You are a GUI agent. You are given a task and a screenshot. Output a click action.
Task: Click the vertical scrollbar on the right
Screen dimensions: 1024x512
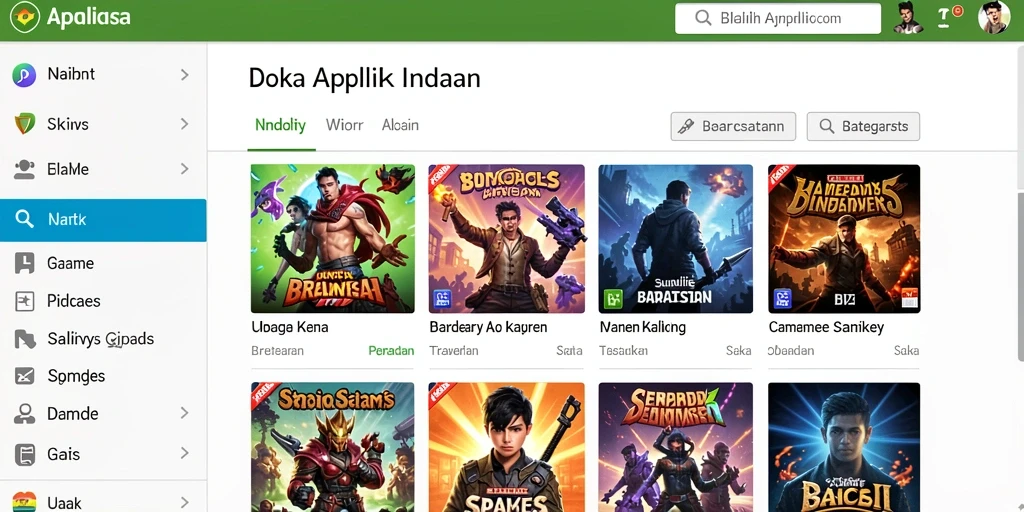click(1020, 277)
